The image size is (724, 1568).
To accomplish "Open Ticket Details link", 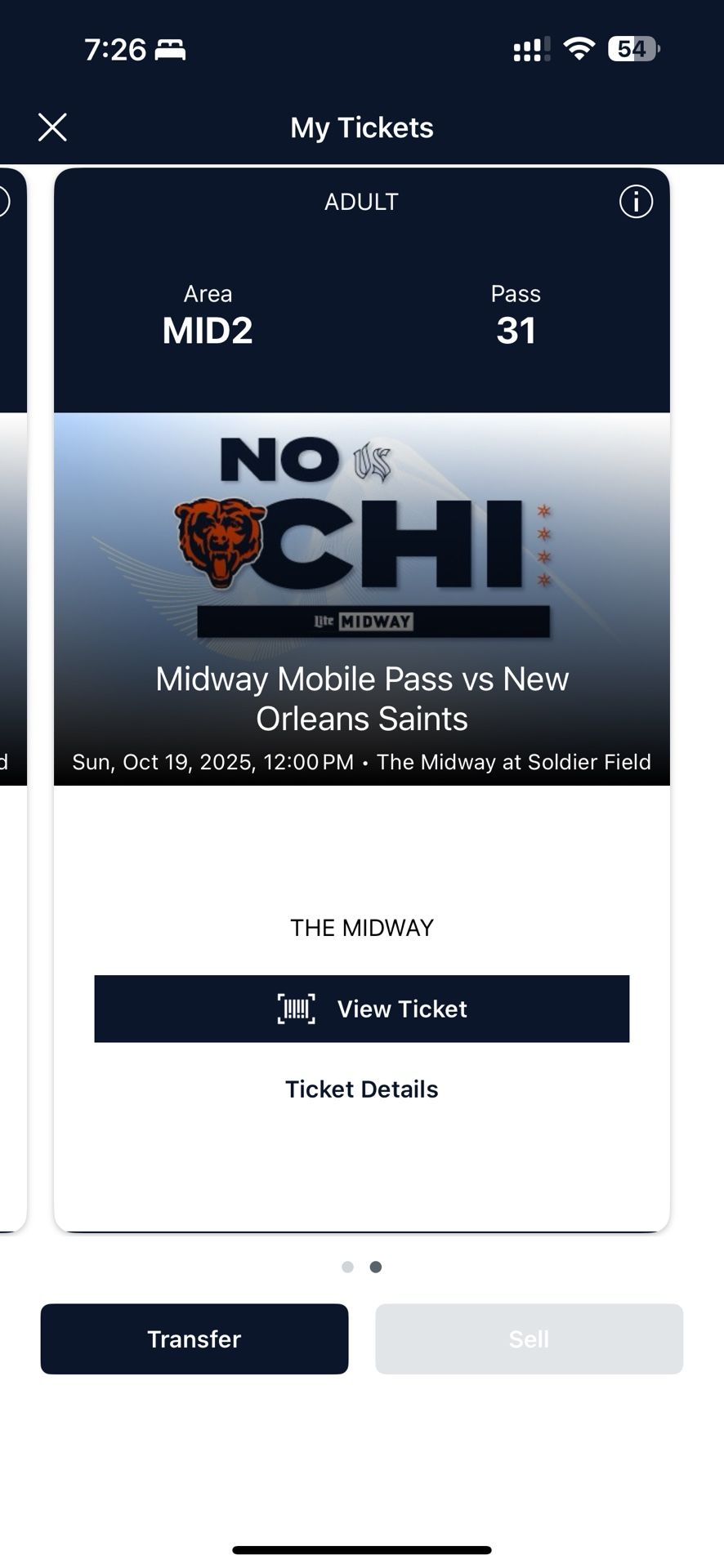I will [361, 1089].
